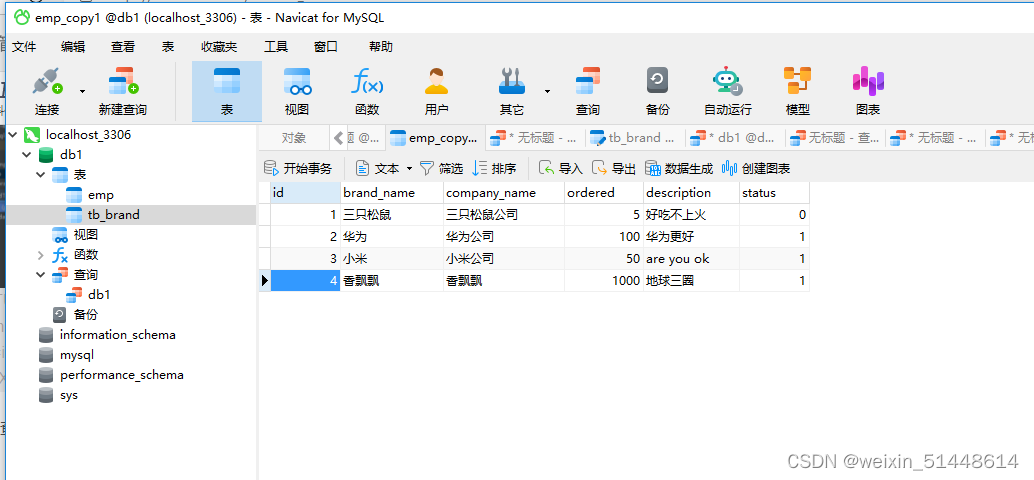This screenshot has height=480, width=1034.
Task: Click the cell 地球三圈
Action: pos(691,281)
